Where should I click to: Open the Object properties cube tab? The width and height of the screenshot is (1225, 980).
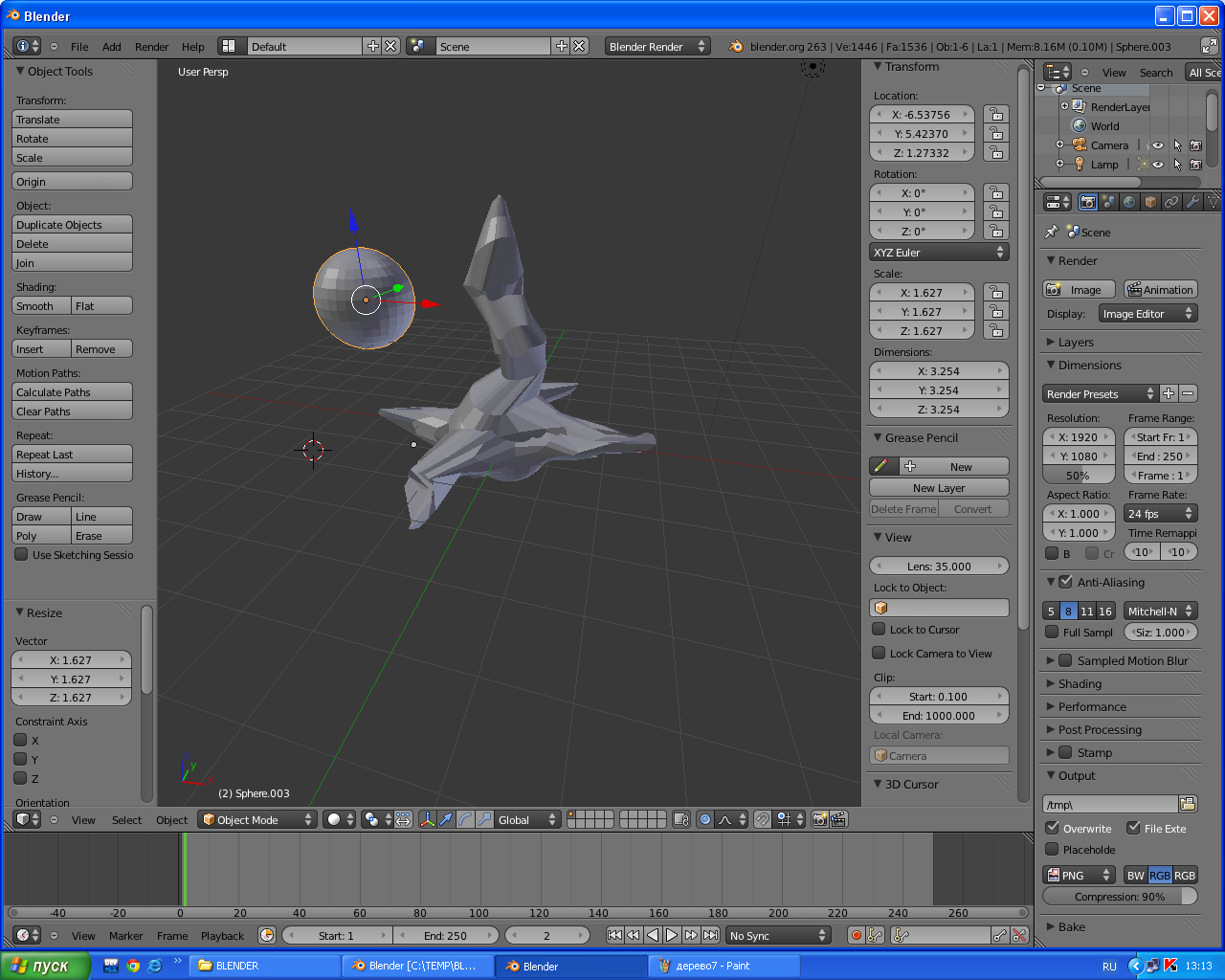pos(1150,202)
